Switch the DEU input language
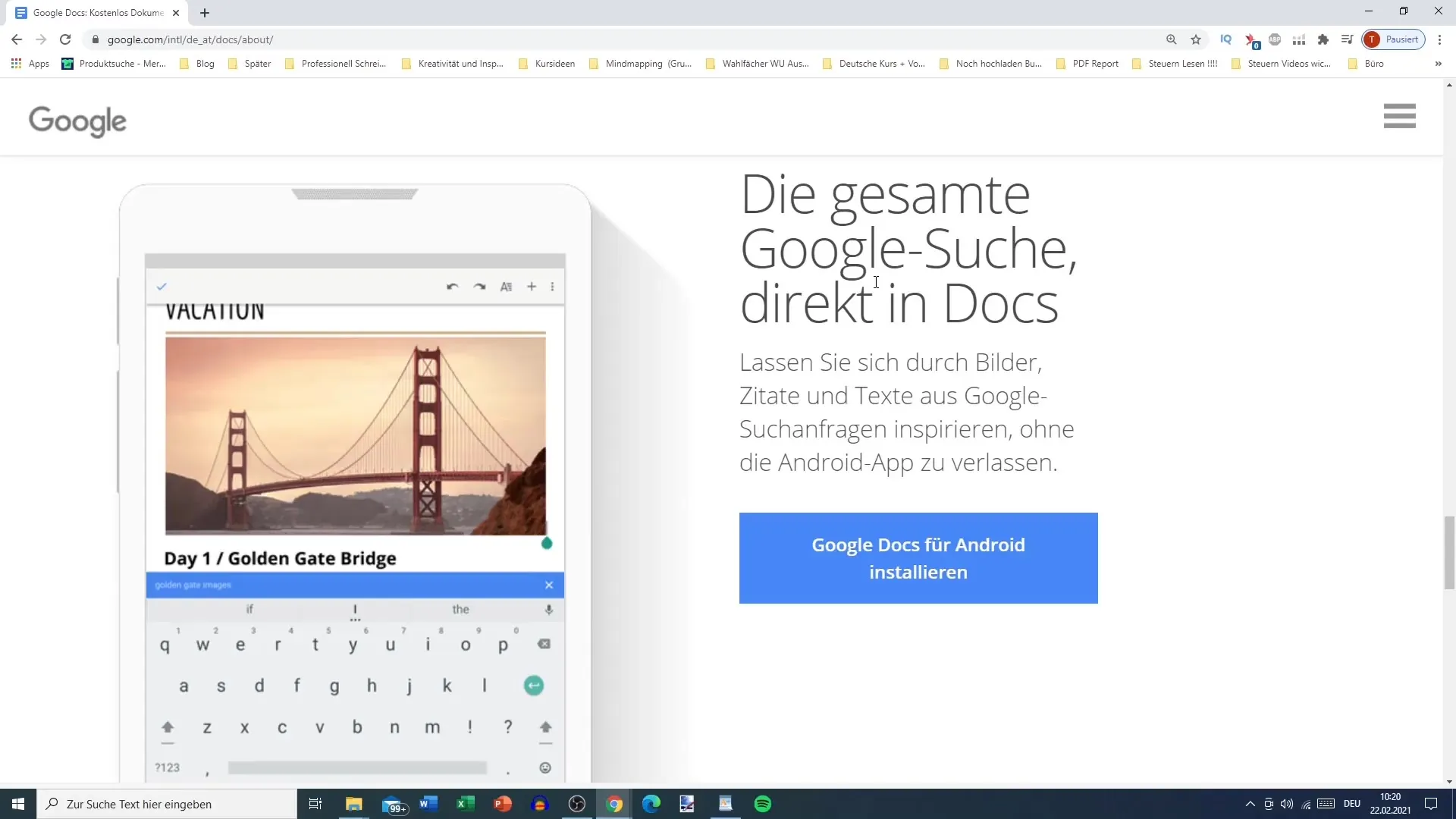This screenshot has width=1456, height=819. (x=1352, y=804)
